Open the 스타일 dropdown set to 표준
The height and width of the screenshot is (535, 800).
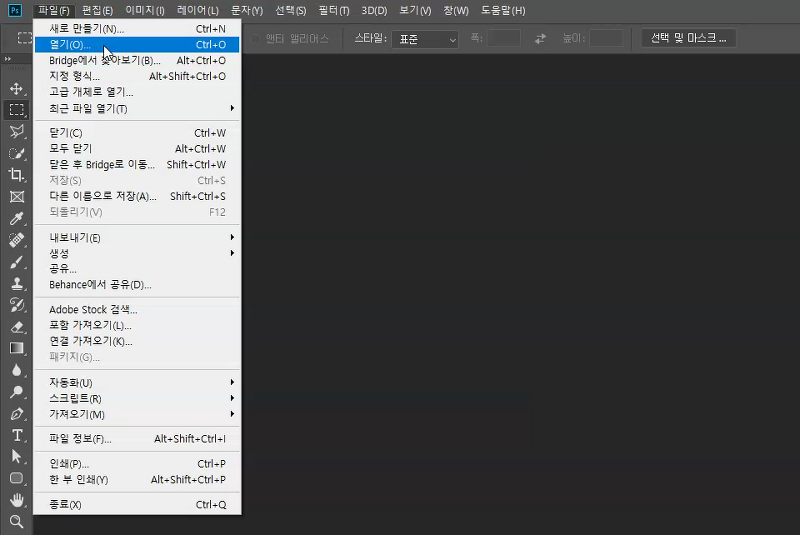click(427, 38)
